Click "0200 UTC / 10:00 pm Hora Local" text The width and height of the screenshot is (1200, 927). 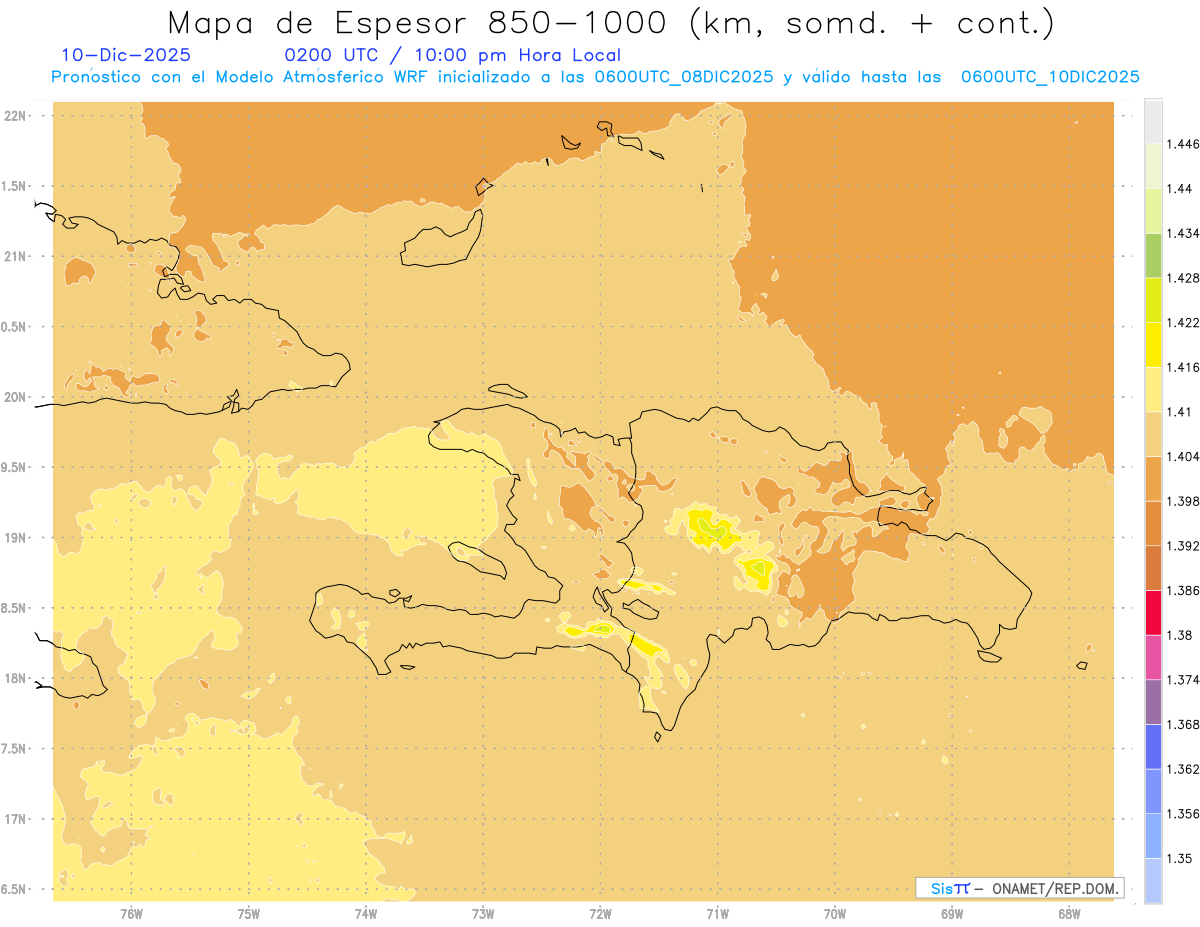click(x=452, y=56)
